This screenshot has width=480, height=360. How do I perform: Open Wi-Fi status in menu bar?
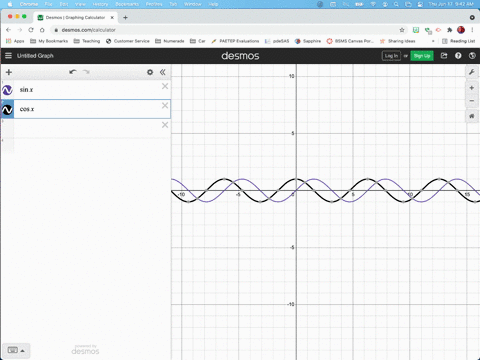click(373, 4)
